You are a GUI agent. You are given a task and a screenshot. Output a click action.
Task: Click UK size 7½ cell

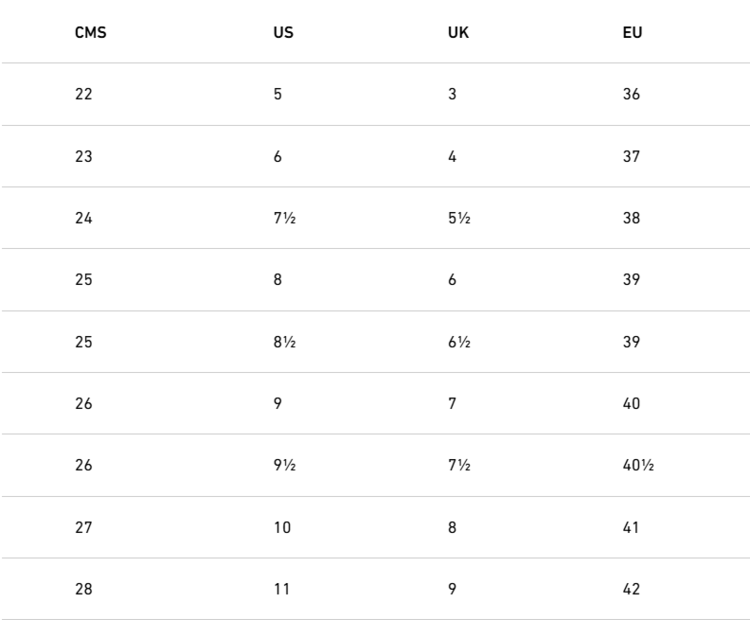(459, 466)
